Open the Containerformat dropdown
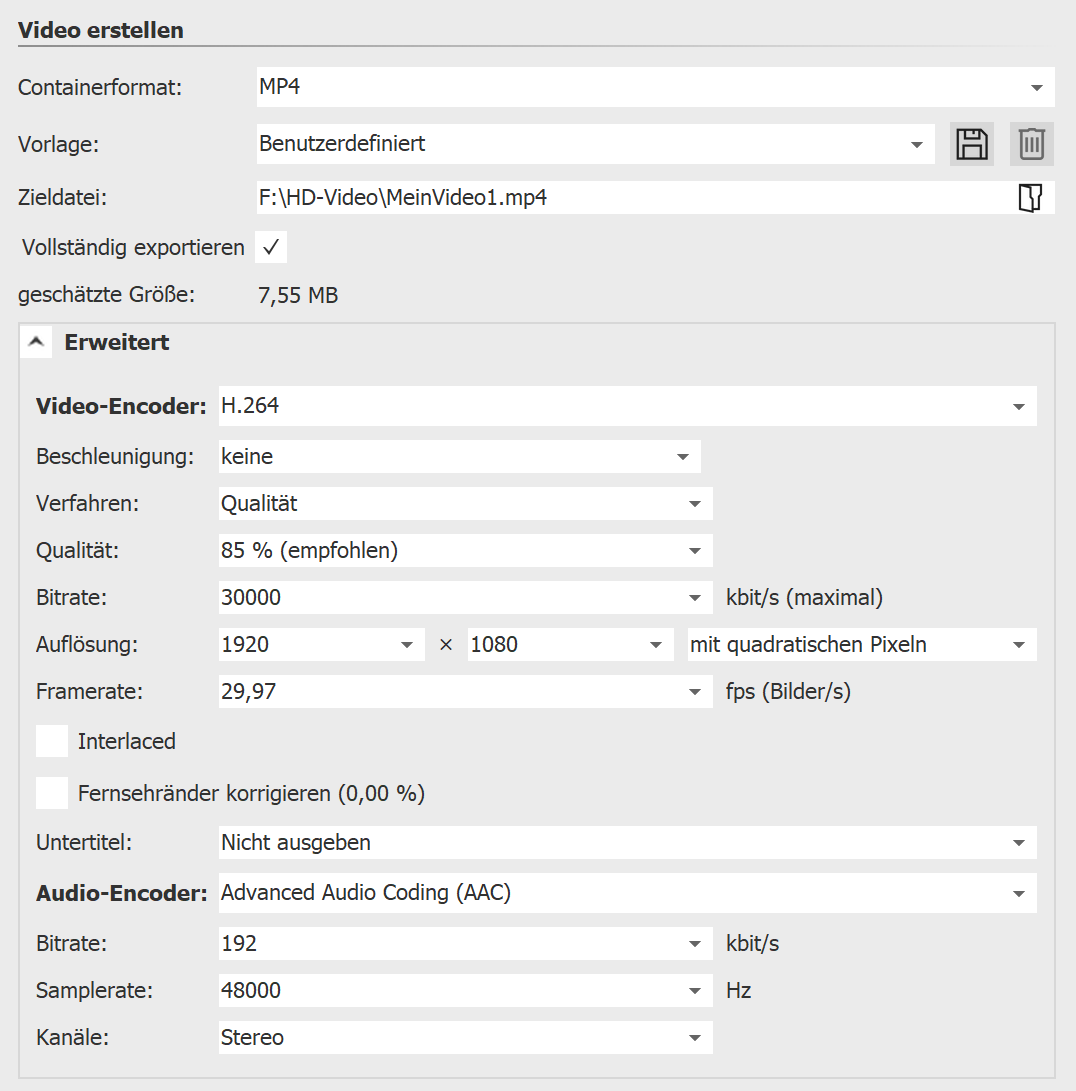 pyautogui.click(x=1036, y=88)
